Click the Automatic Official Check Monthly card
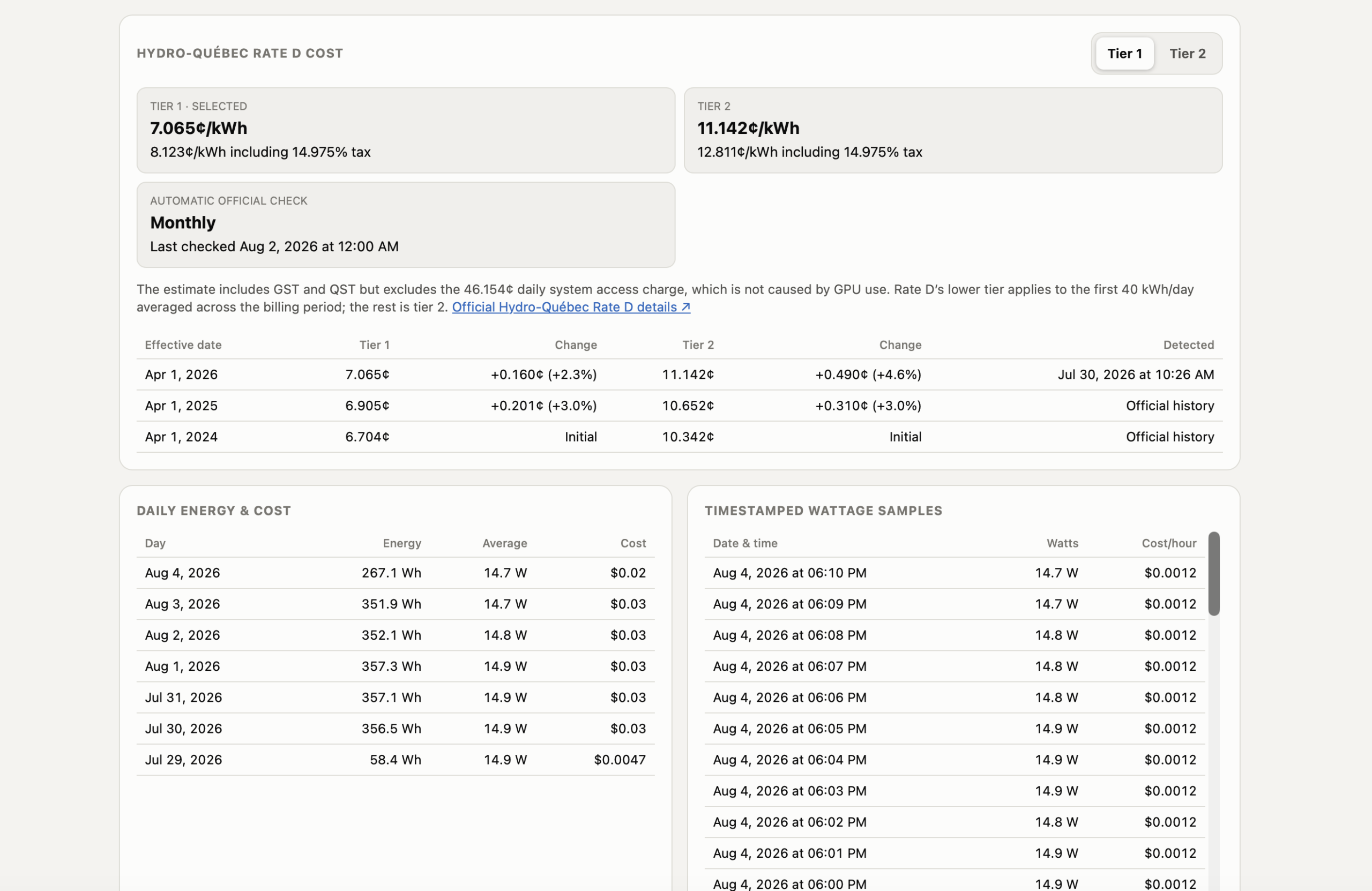Screen dimensions: 1372x891 [405, 225]
